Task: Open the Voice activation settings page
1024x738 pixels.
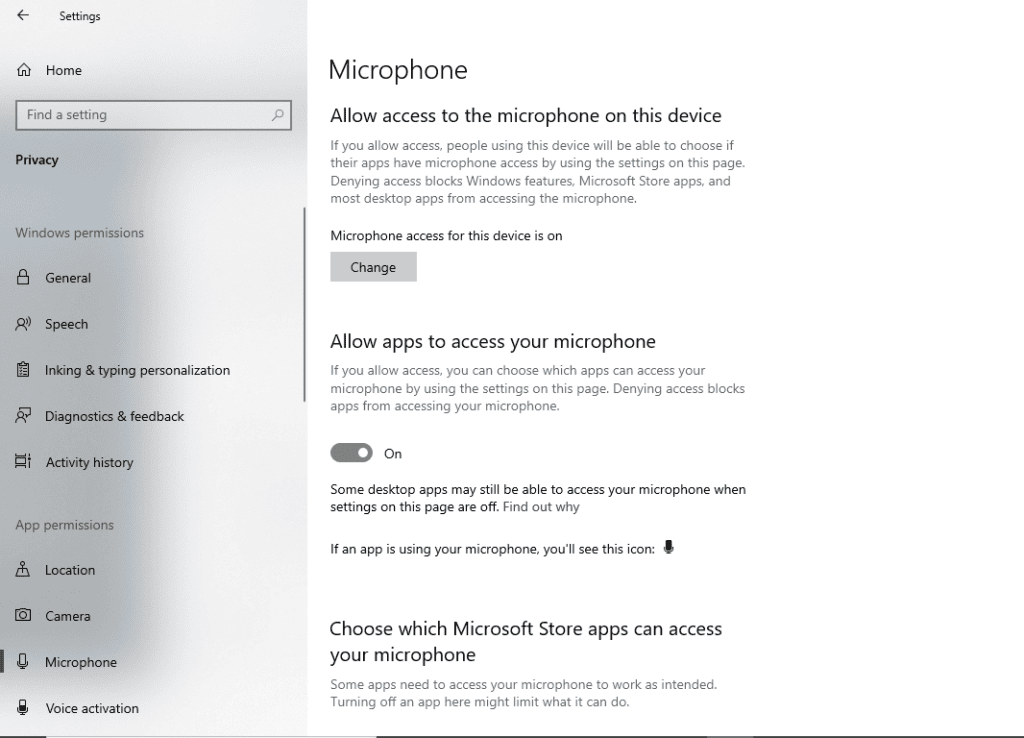Action: tap(92, 708)
